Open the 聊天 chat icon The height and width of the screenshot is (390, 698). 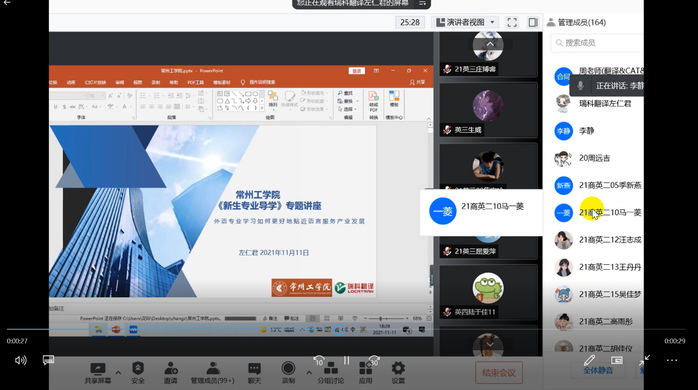click(x=254, y=369)
